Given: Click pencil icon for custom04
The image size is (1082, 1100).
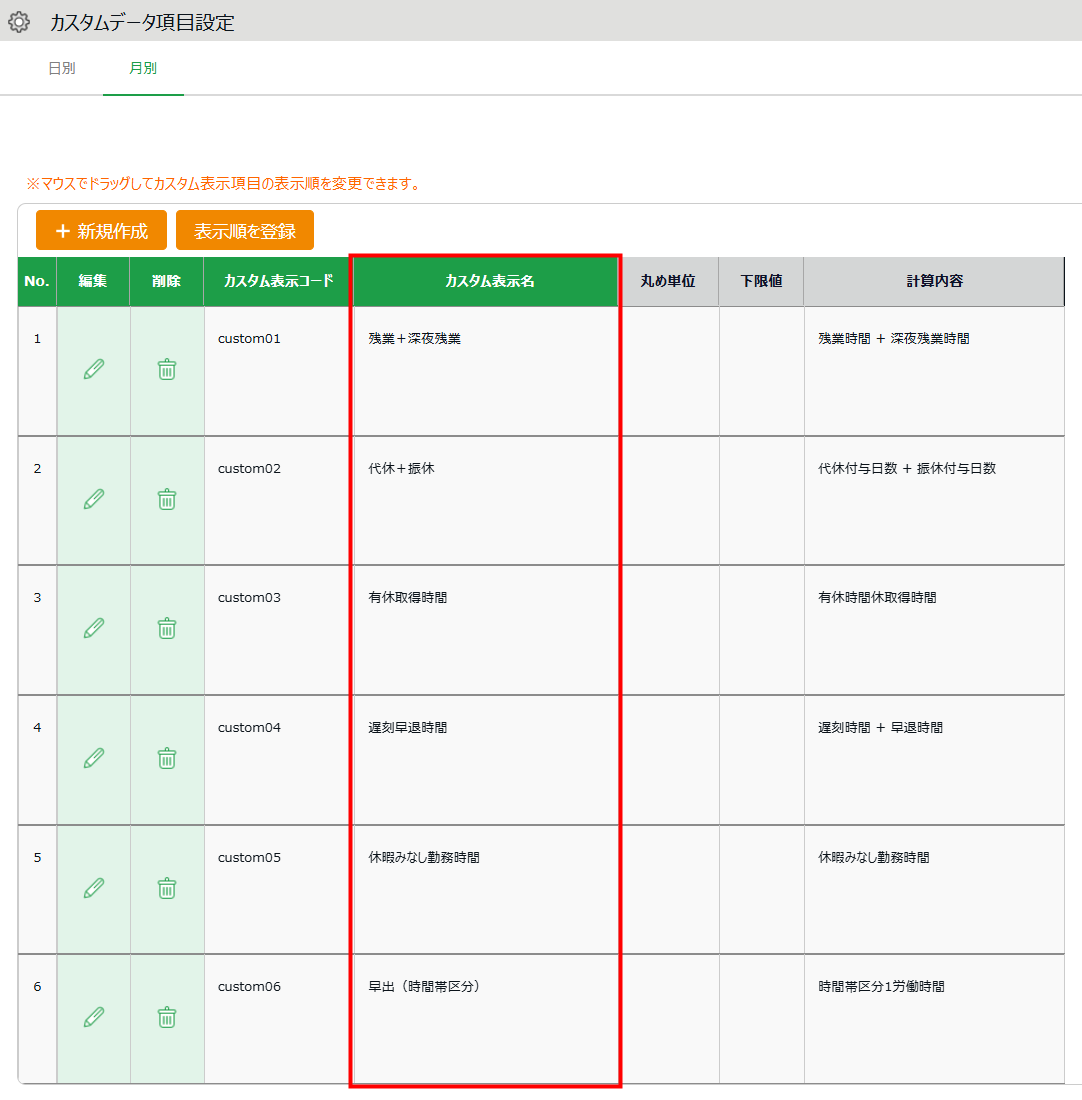Looking at the screenshot, I should tap(94, 758).
